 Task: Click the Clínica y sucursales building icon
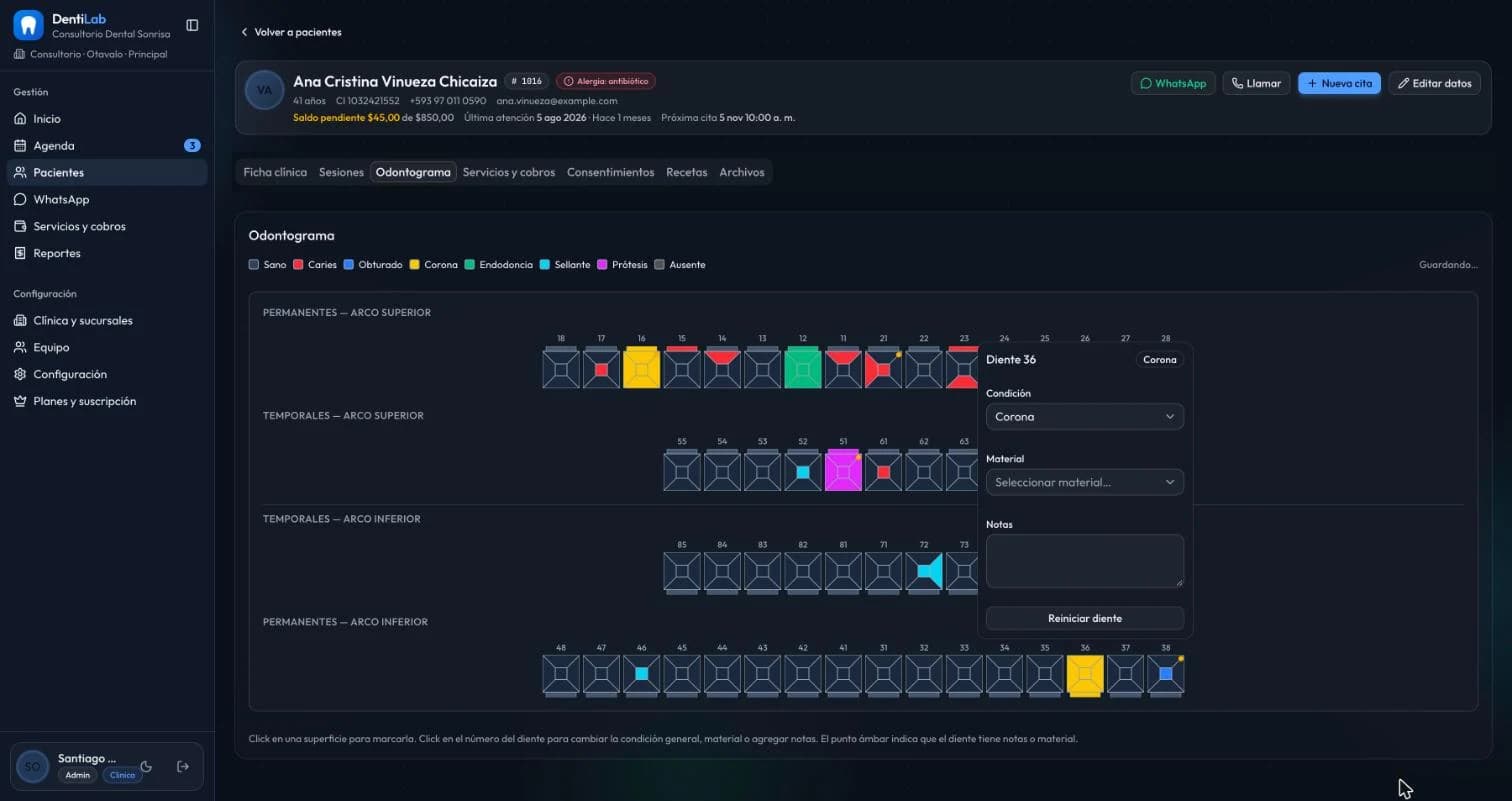point(20,321)
